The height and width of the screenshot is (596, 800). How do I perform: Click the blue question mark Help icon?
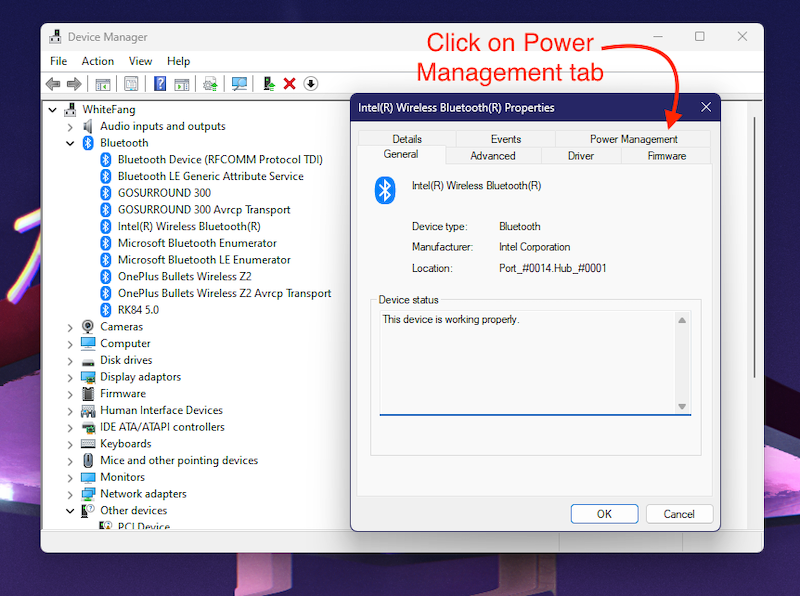(x=159, y=84)
